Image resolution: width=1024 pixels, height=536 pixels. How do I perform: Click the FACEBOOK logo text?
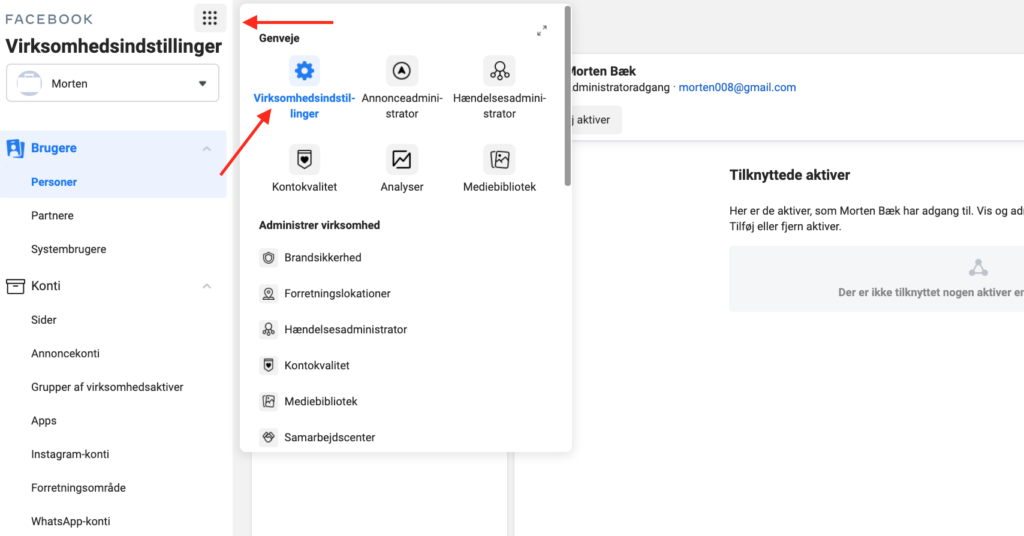coord(50,19)
